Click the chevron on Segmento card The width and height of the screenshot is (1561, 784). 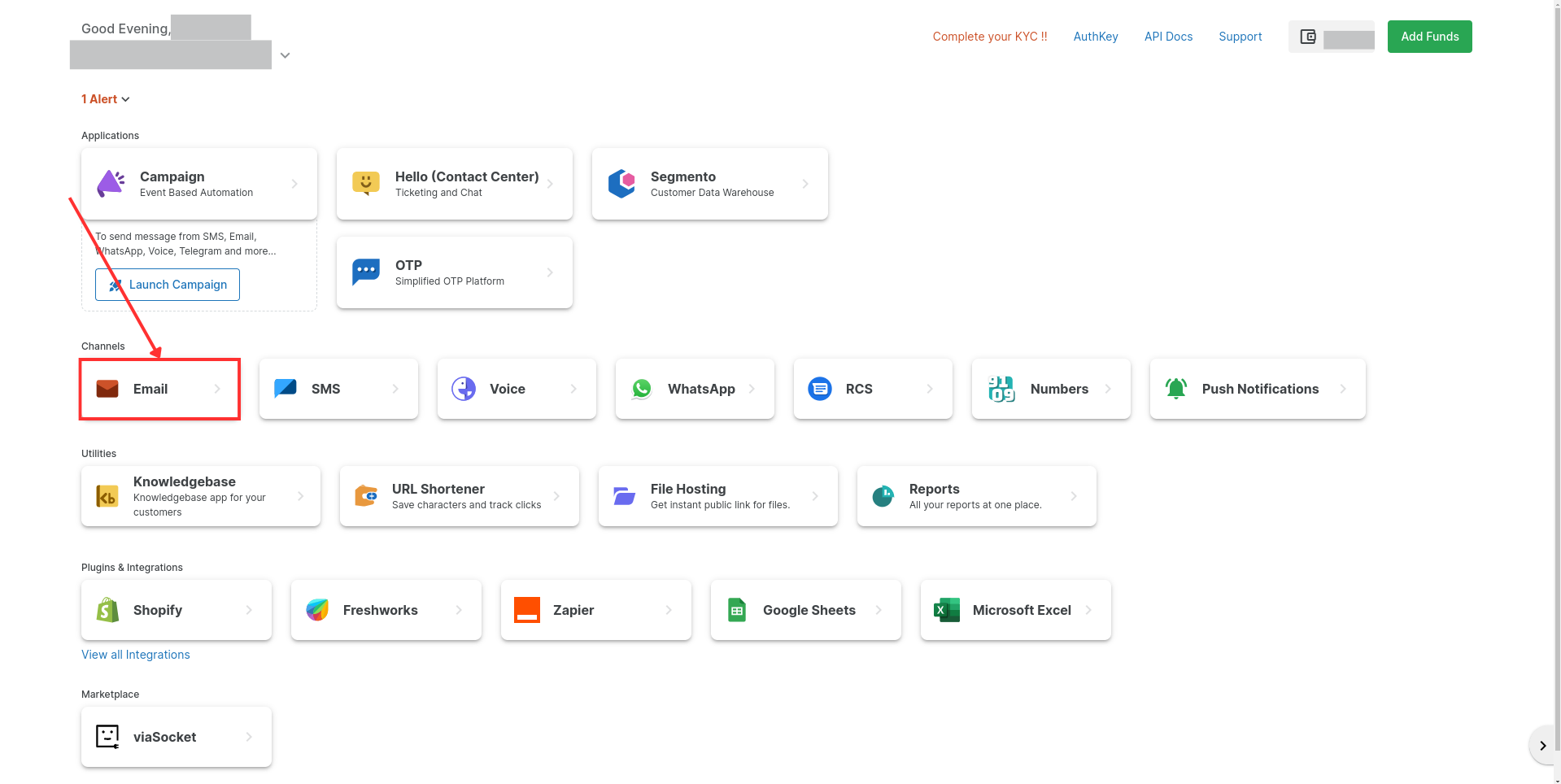805,184
